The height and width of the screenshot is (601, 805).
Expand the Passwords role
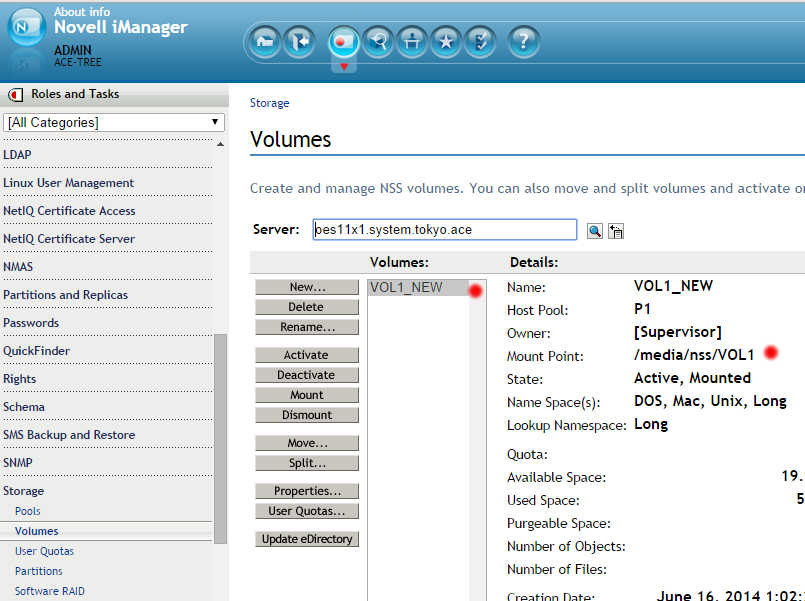click(x=31, y=323)
